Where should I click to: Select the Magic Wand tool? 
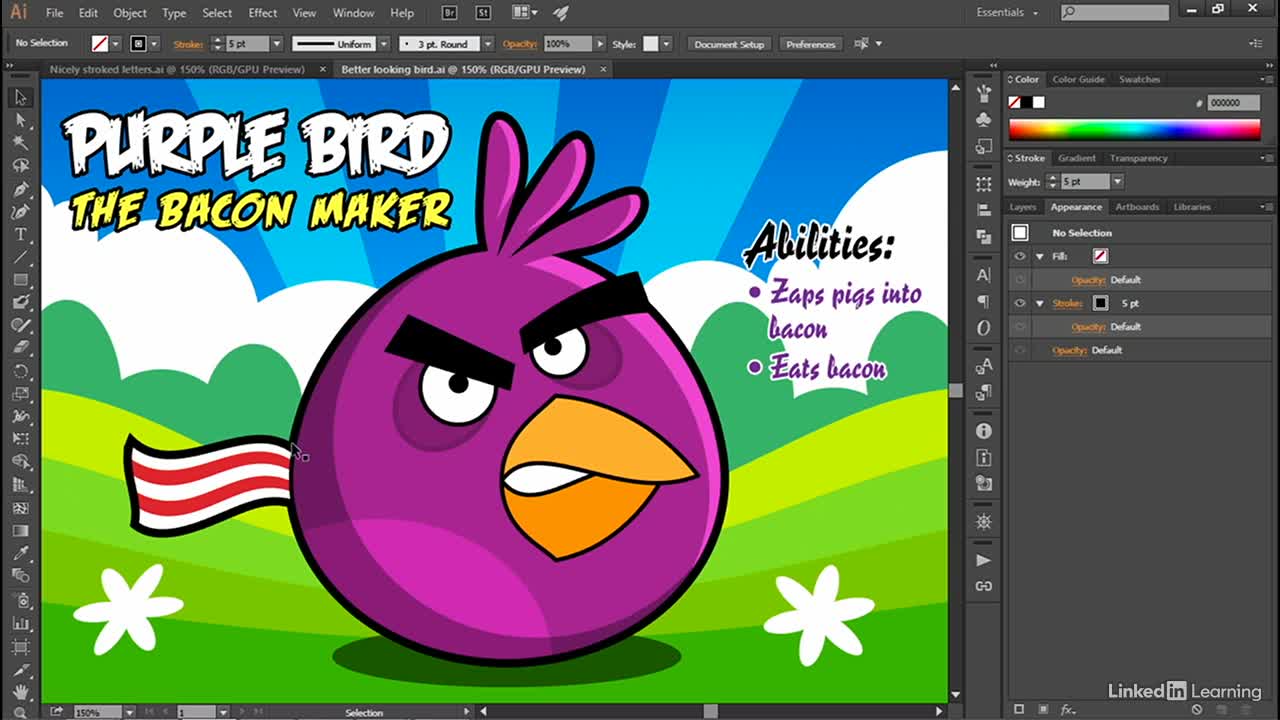(x=20, y=143)
